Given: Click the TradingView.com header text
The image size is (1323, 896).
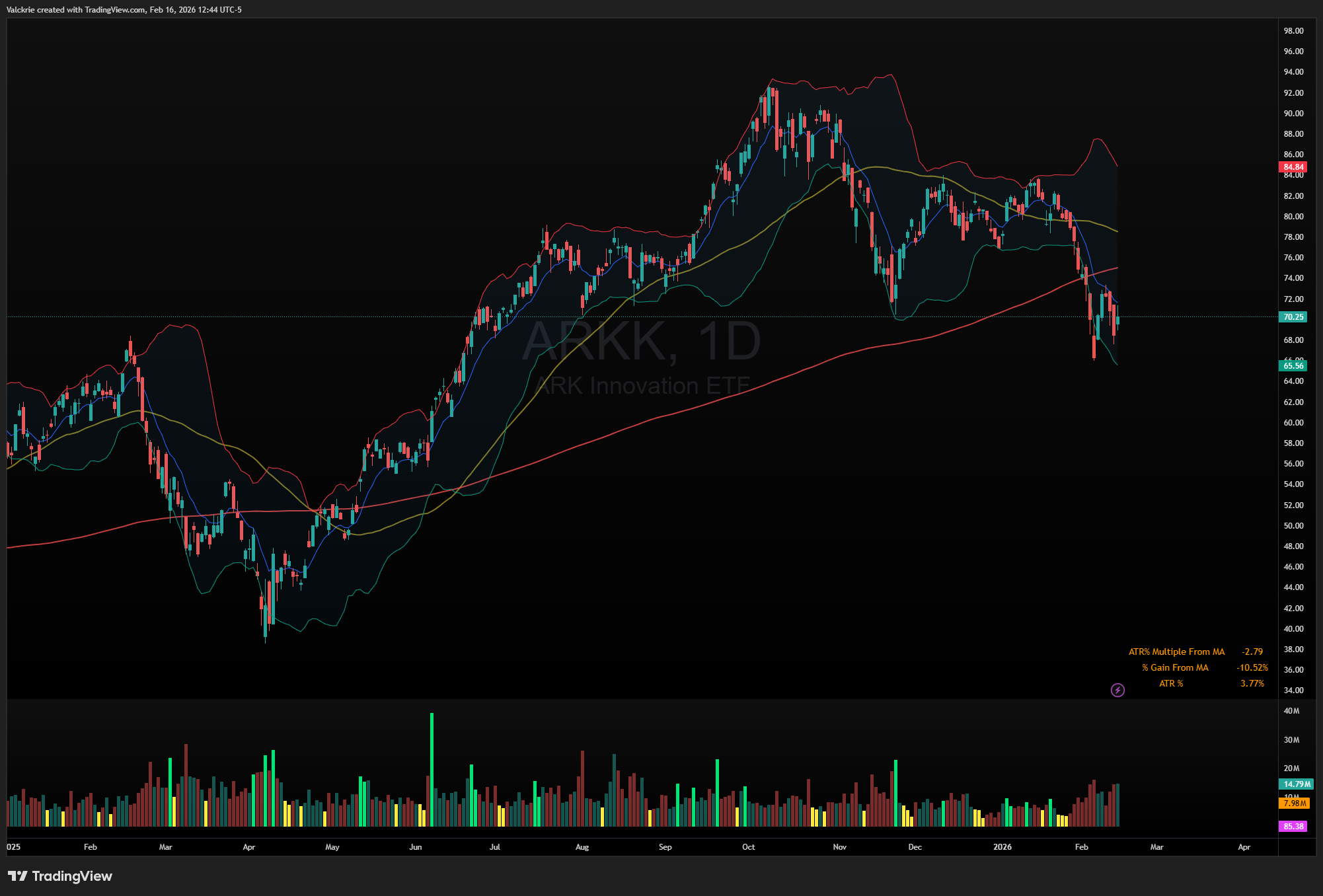Looking at the screenshot, I should 115,10.
